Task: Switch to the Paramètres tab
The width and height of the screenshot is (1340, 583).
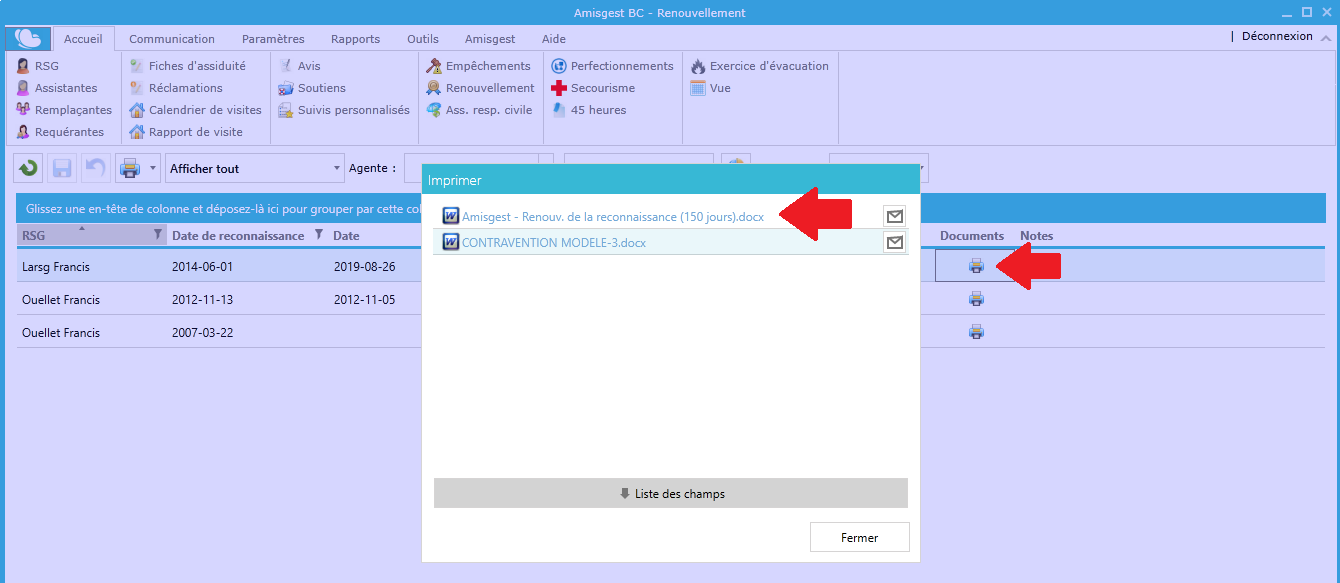Action: (x=273, y=39)
